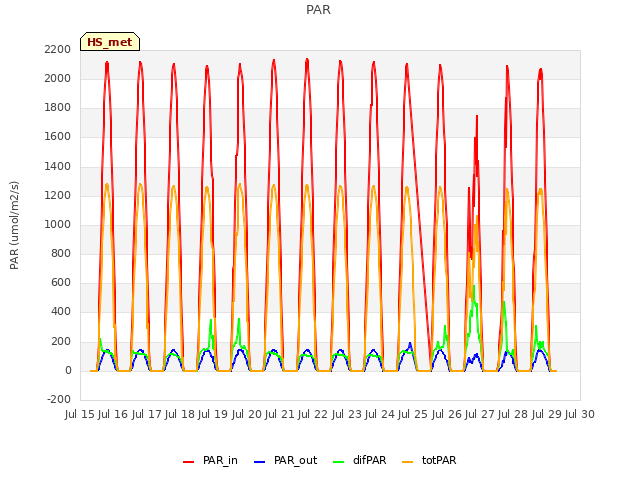Click the HS_met annotation tag
This screenshot has width=640, height=480.
pos(110,42)
